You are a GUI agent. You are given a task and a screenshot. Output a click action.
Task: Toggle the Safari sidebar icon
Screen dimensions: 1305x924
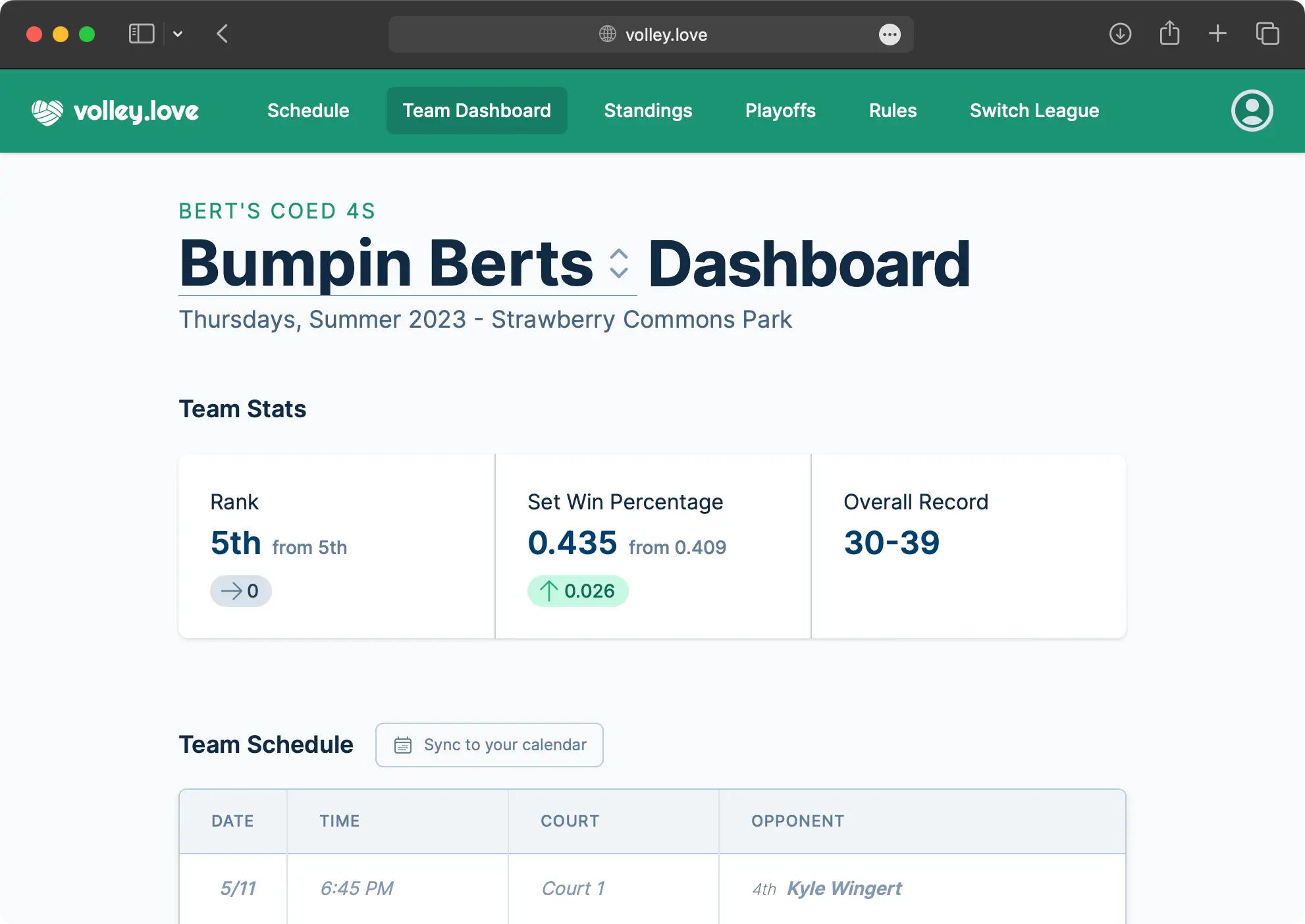click(x=141, y=34)
